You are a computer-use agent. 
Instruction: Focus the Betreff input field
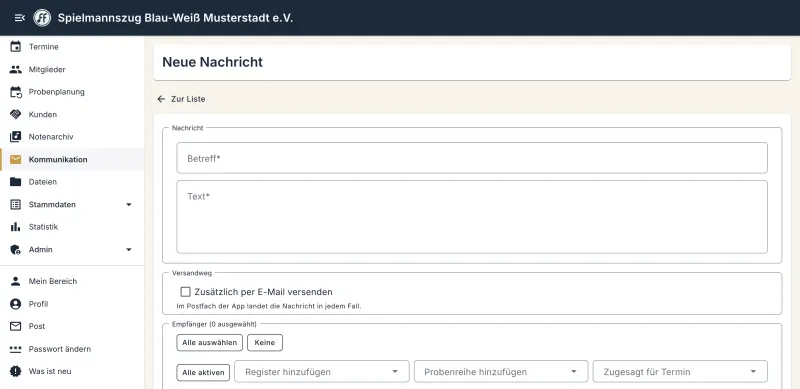[472, 158]
